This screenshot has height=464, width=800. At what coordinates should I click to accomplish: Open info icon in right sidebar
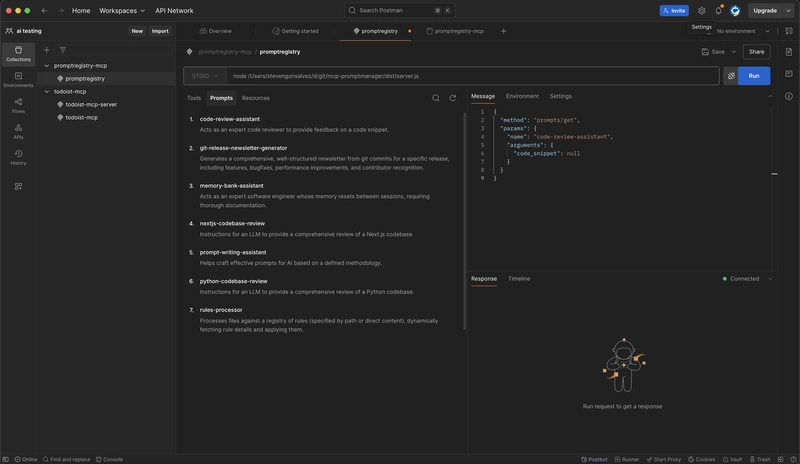[x=789, y=96]
